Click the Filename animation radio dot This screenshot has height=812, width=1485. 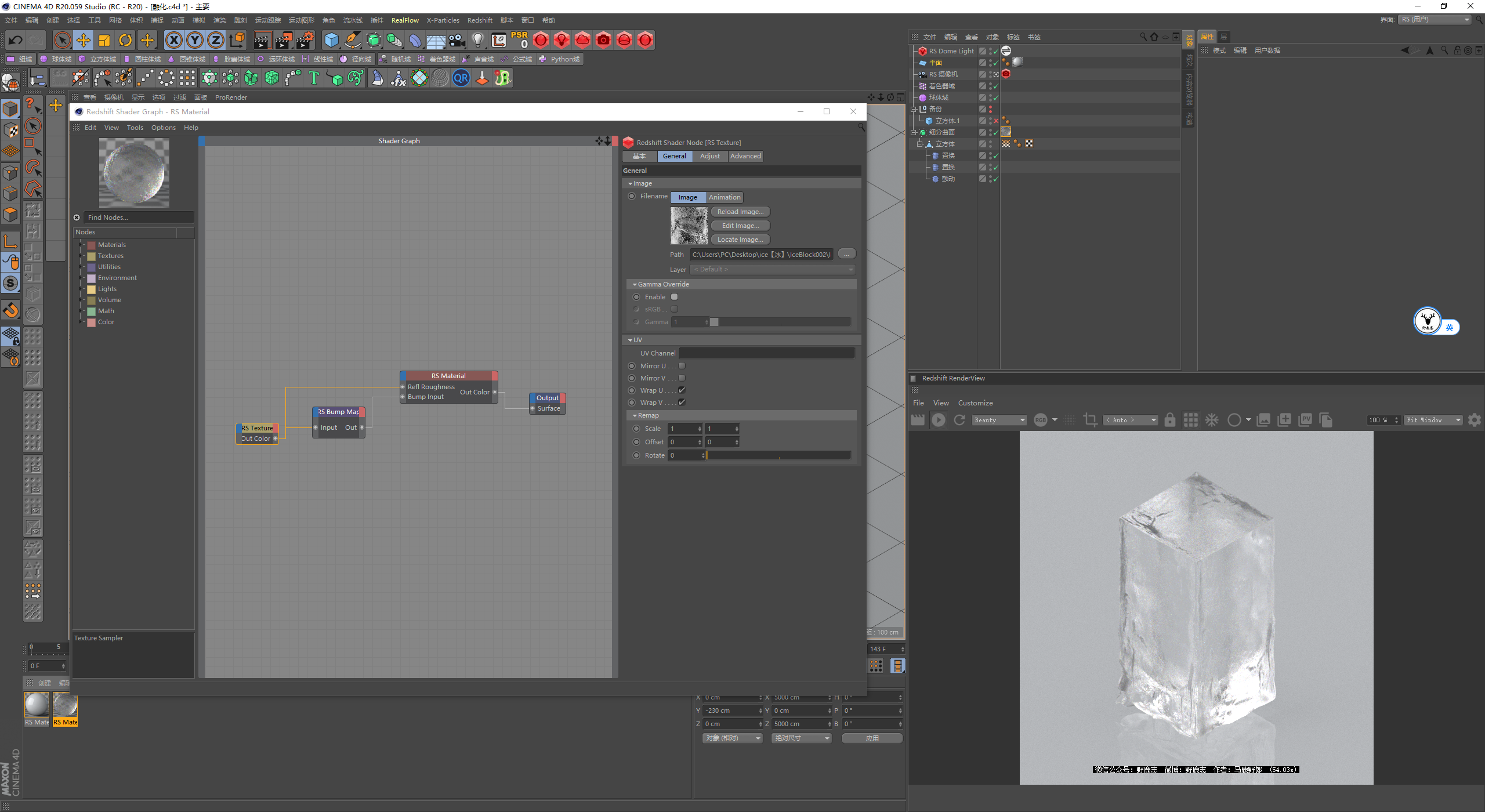(x=632, y=196)
